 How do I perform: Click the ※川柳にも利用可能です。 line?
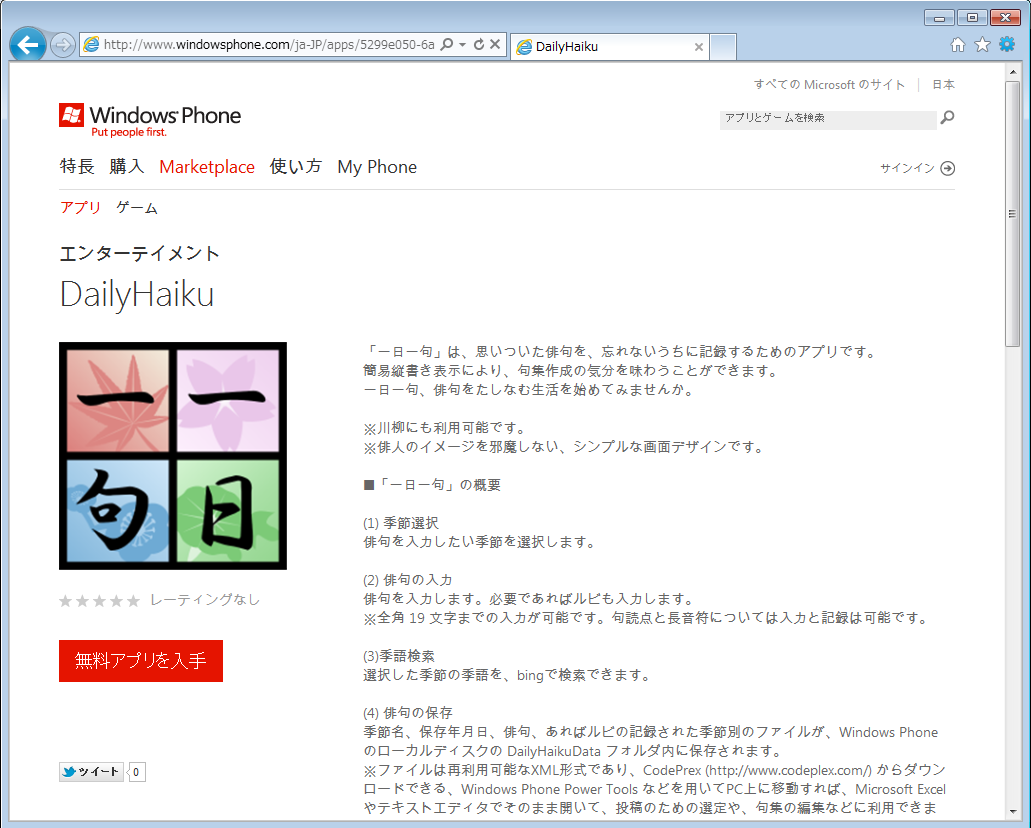coord(445,428)
